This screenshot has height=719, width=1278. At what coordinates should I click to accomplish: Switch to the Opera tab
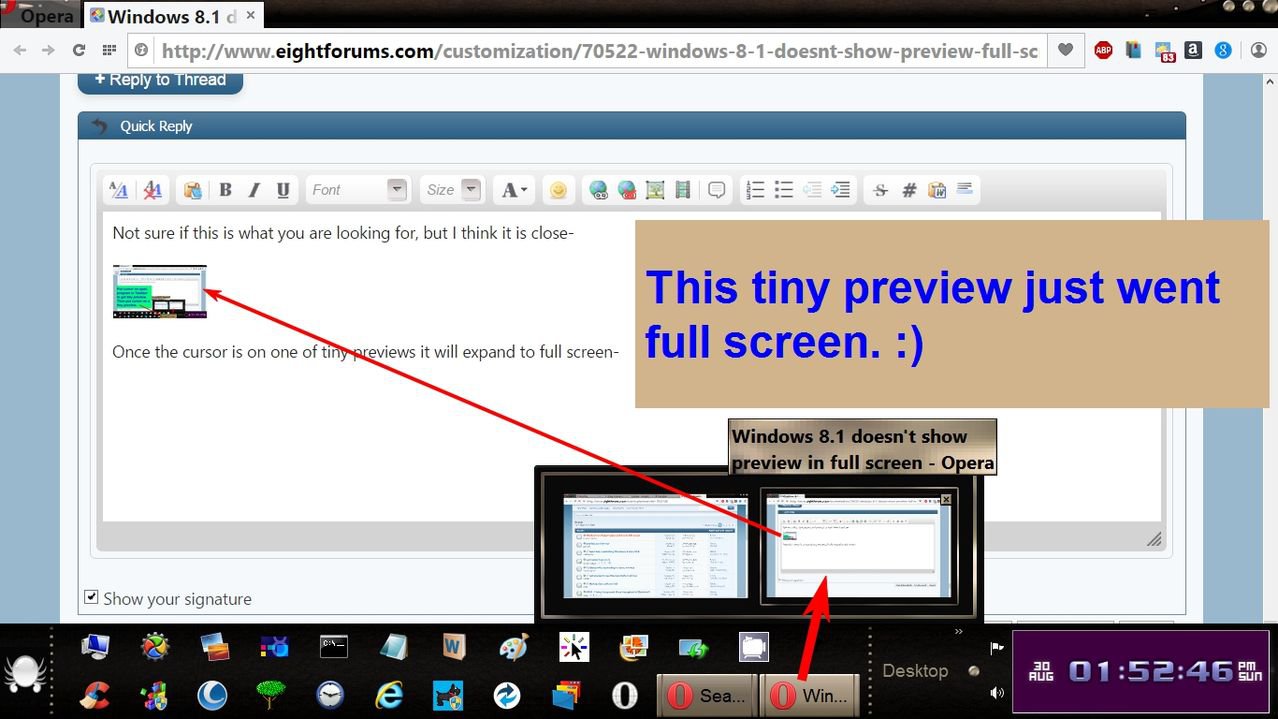click(40, 16)
